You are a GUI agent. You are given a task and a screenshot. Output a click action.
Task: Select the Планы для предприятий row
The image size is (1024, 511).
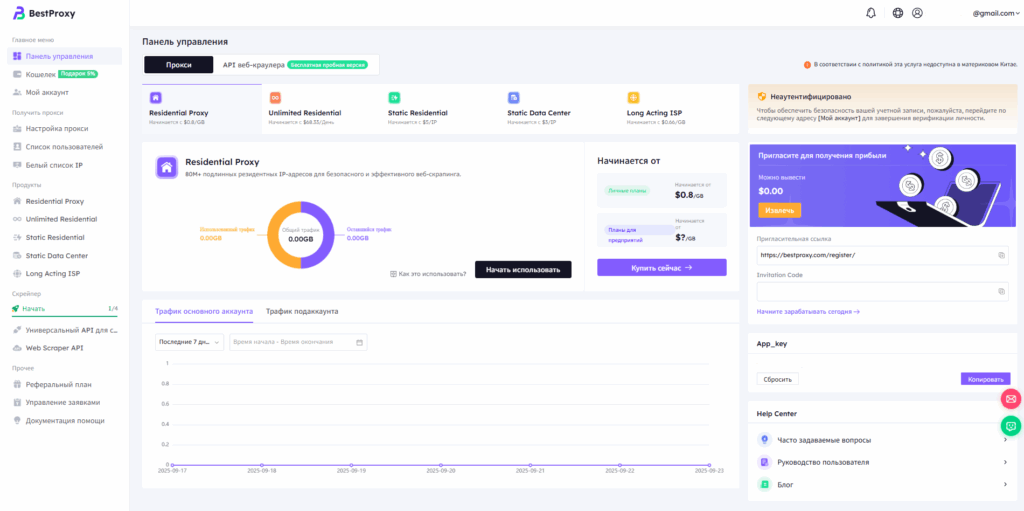click(662, 230)
